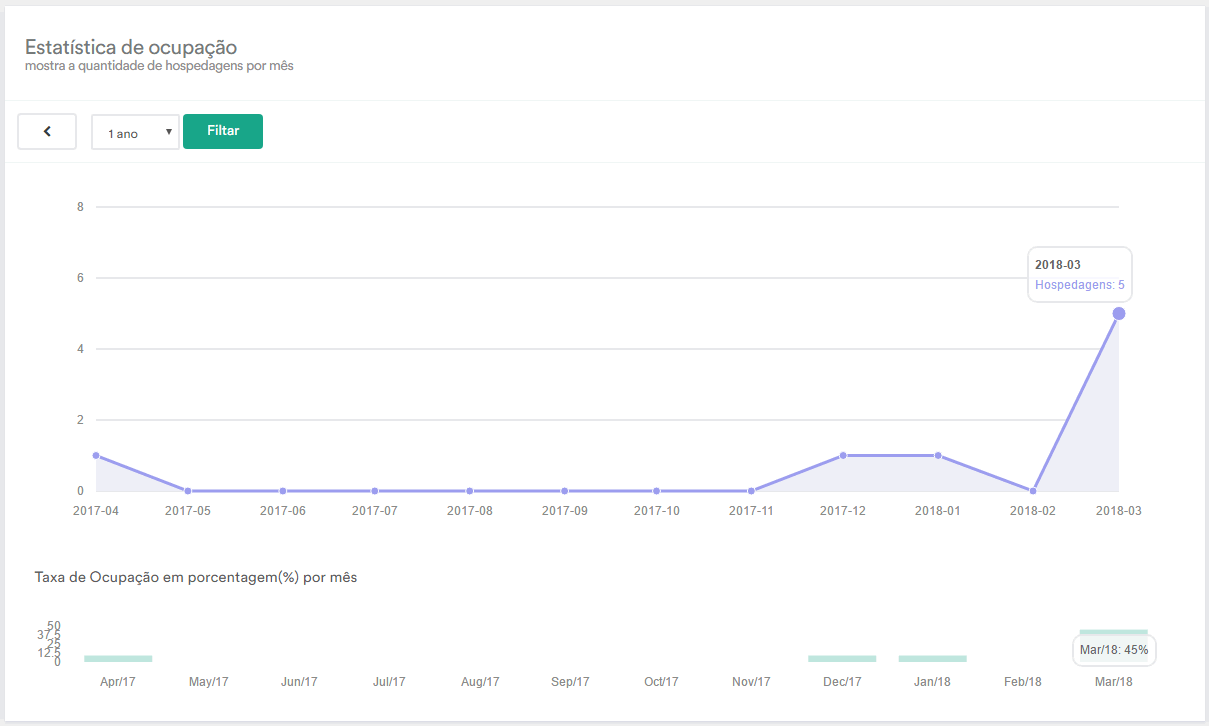This screenshot has width=1209, height=726.
Task: Click the 2017-08 x-axis label
Action: pyautogui.click(x=469, y=510)
